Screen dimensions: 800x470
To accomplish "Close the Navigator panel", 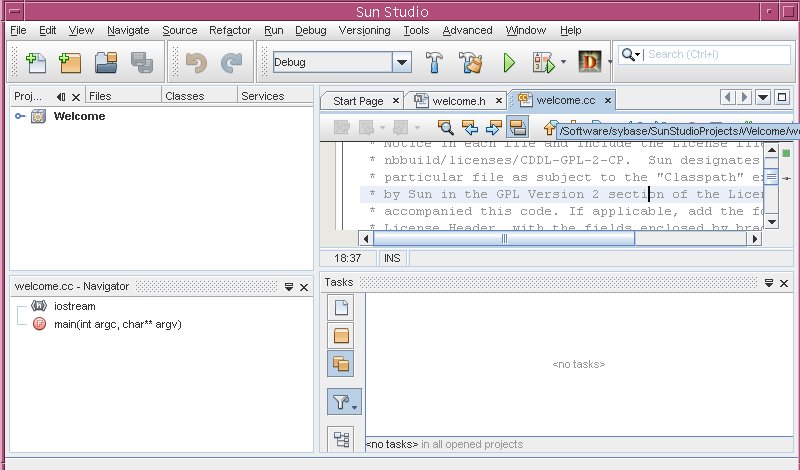I will (x=304, y=287).
